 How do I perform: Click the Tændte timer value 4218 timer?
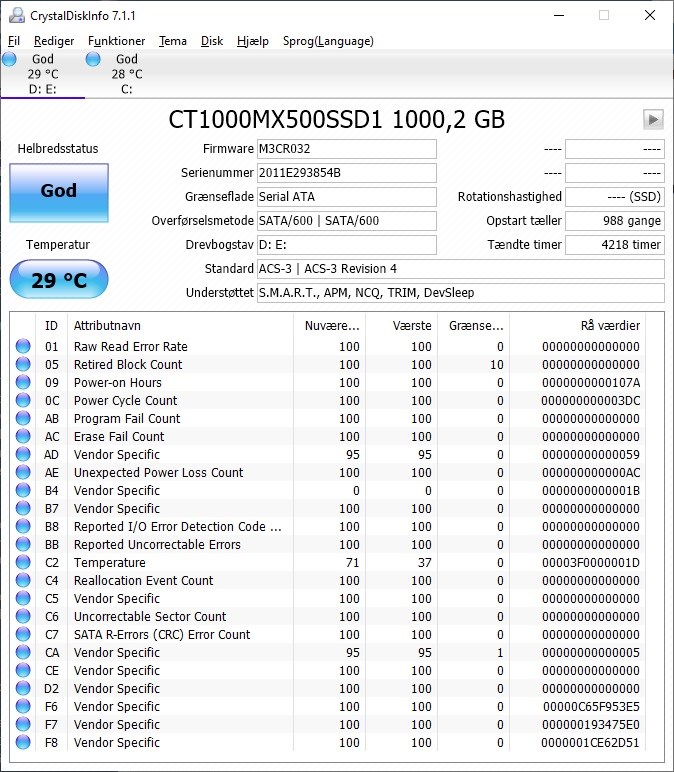615,245
